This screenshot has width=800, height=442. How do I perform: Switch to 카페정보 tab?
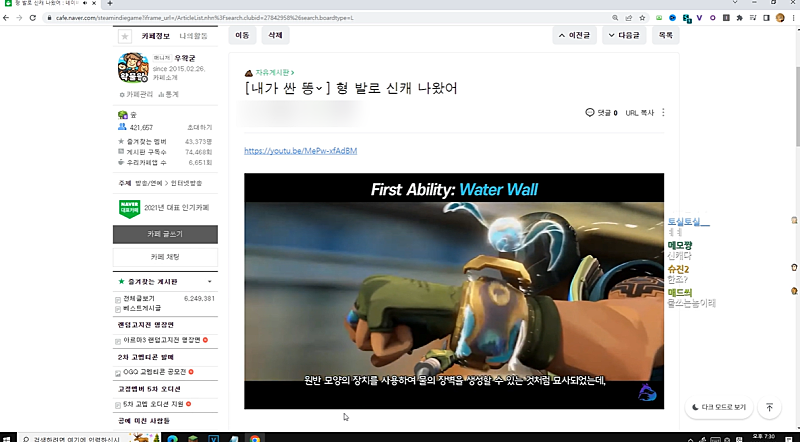tap(156, 36)
